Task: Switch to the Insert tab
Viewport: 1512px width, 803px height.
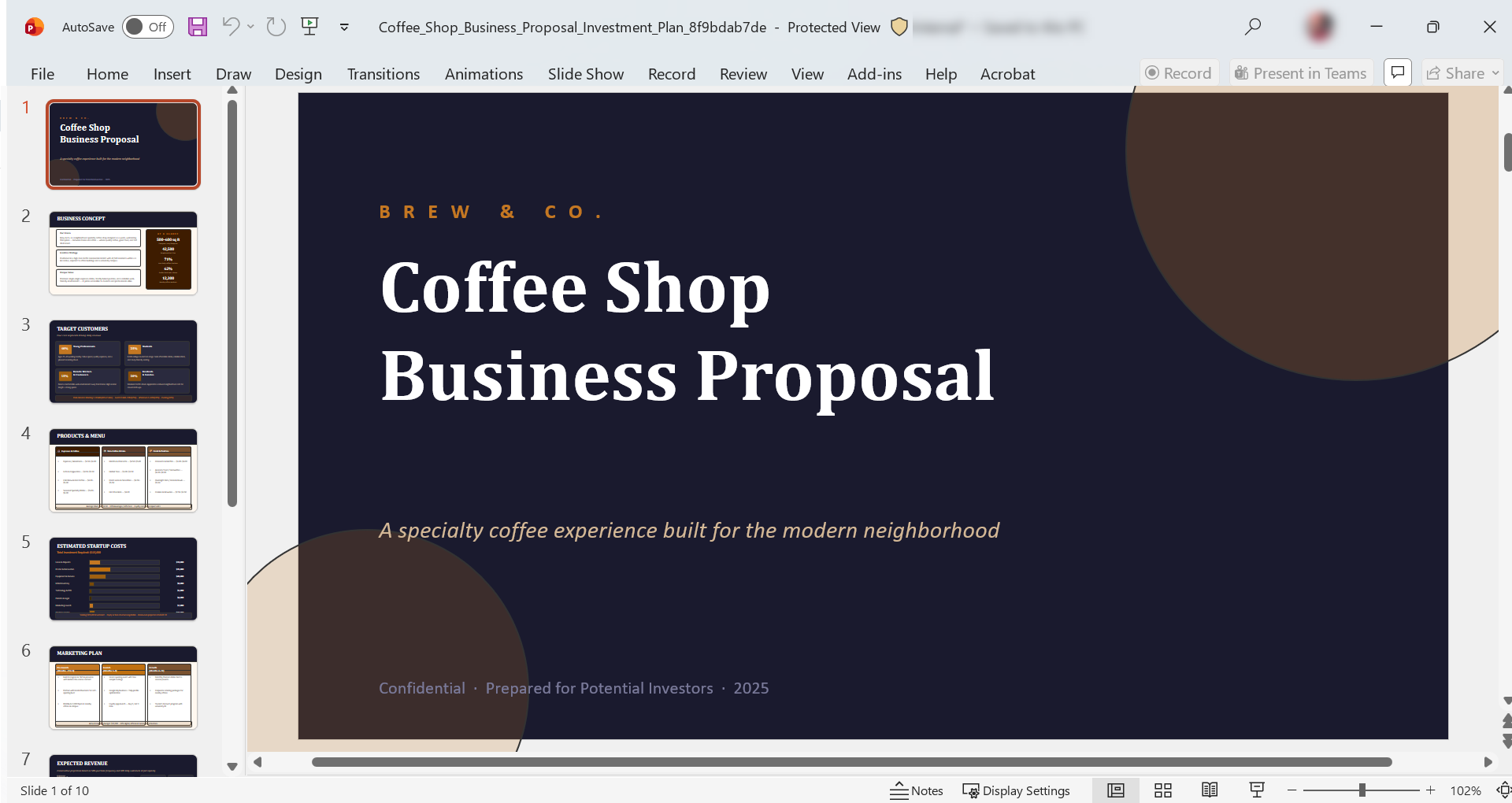Action: click(x=172, y=74)
